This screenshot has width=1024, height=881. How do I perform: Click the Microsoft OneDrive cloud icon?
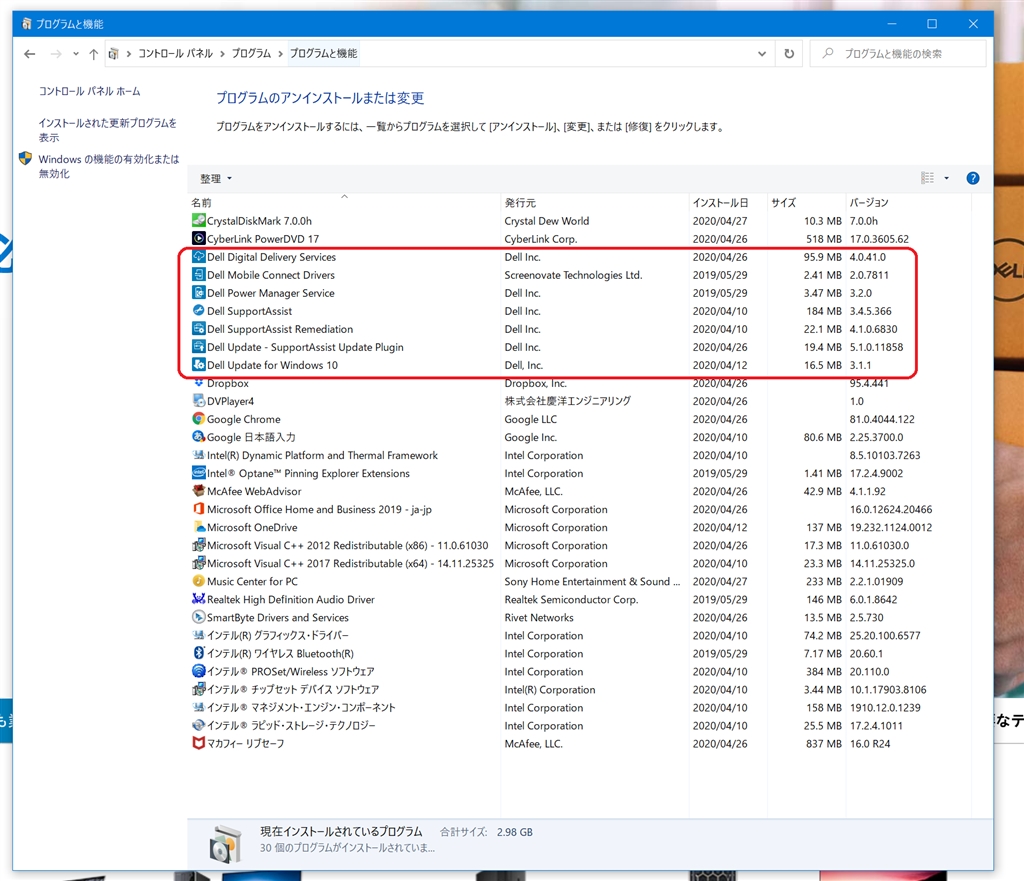coord(199,527)
